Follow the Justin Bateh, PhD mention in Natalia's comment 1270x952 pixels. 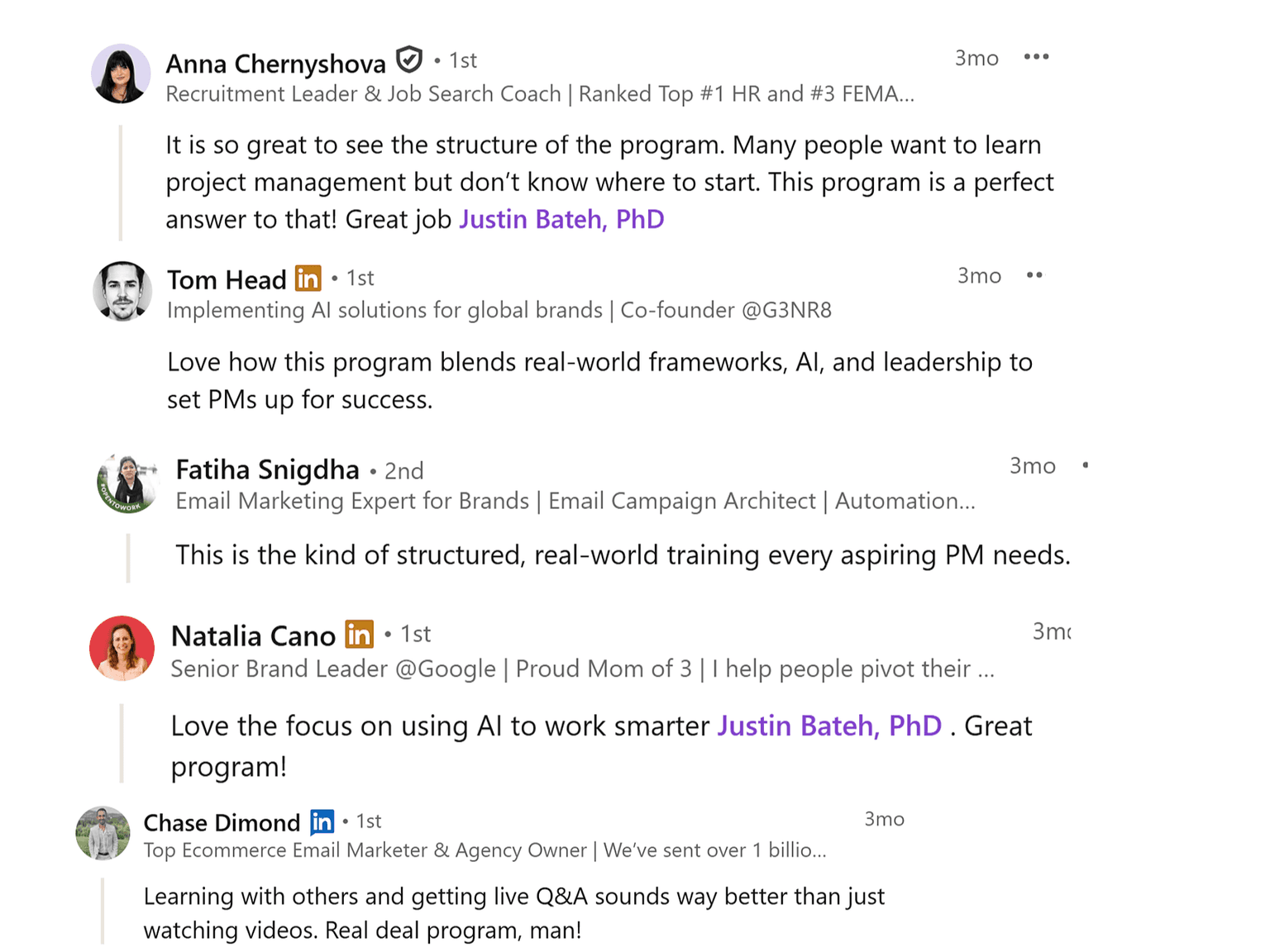tap(829, 726)
